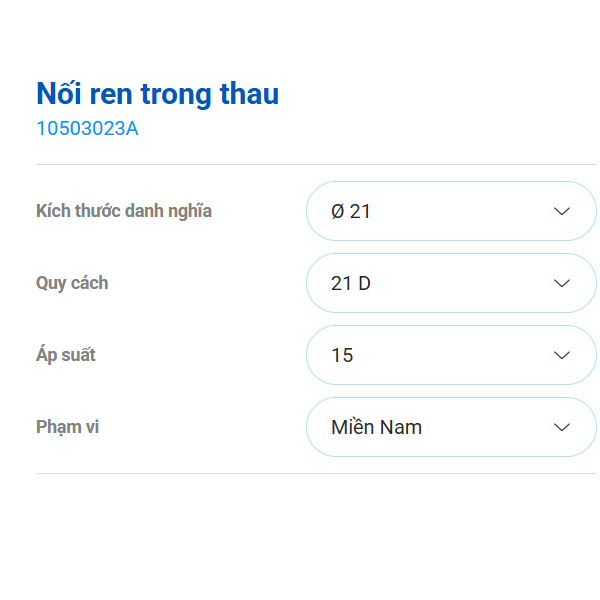The image size is (600, 600).
Task: Click the selected value Miền Nam
Action: point(376,427)
